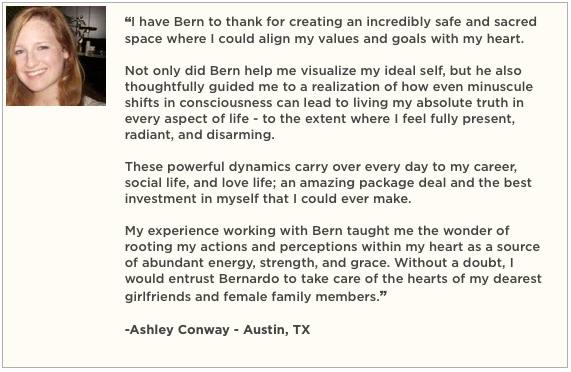Click the line starting 'rooting my actions and perceptions'
The width and height of the screenshot is (571, 372).
tap(332, 247)
